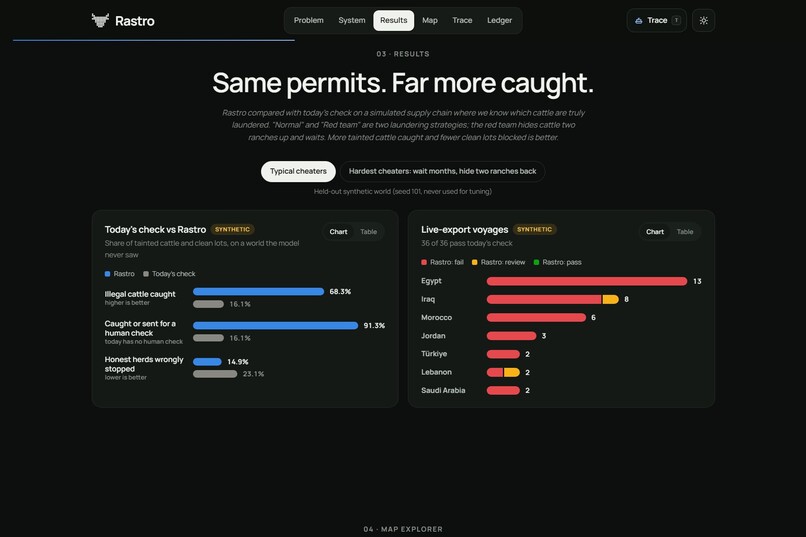The image size is (806, 537).
Task: Click the 'Held-out synthetic world' caption
Action: point(403,191)
